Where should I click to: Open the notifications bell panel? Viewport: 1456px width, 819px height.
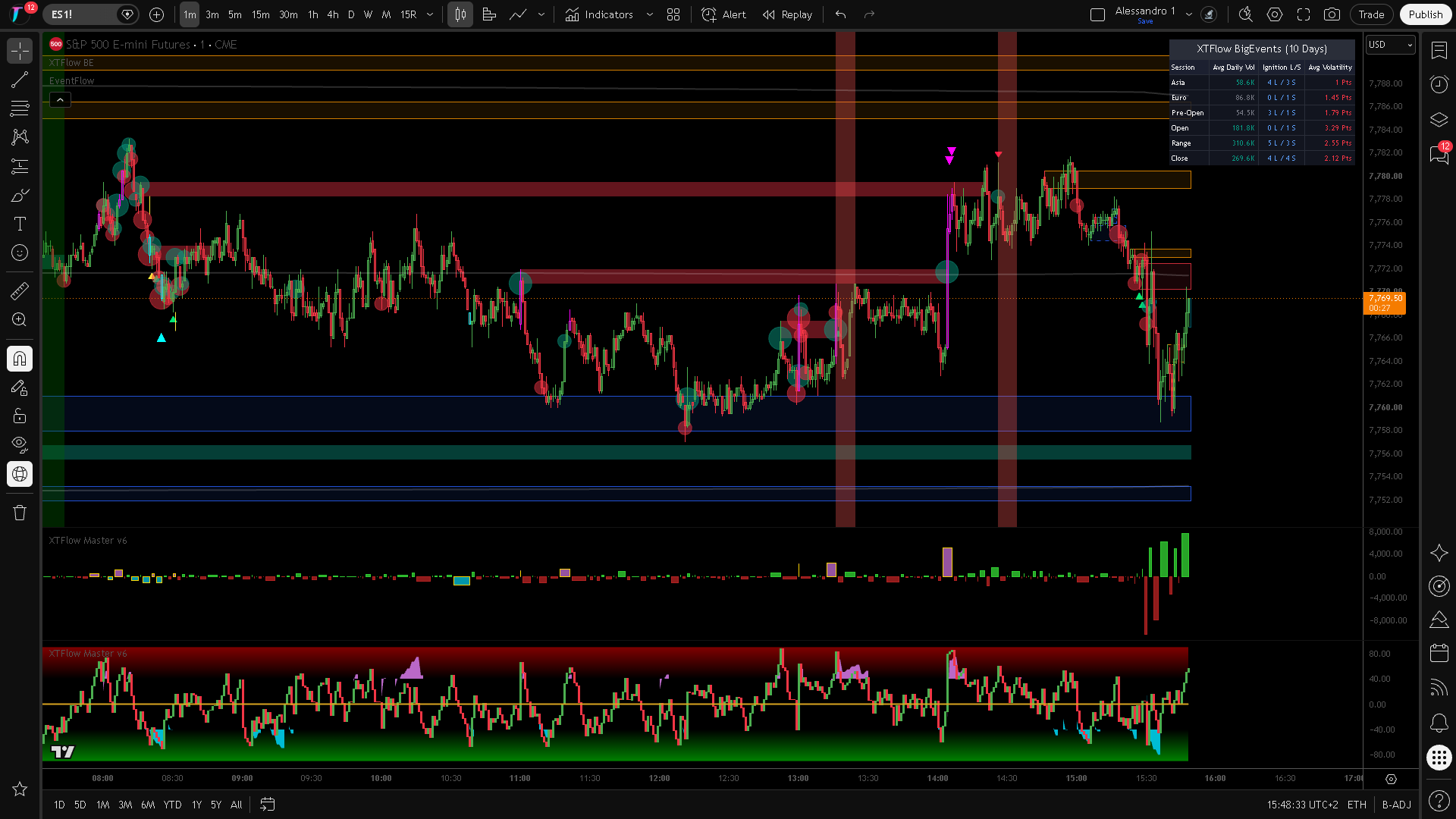(1439, 723)
